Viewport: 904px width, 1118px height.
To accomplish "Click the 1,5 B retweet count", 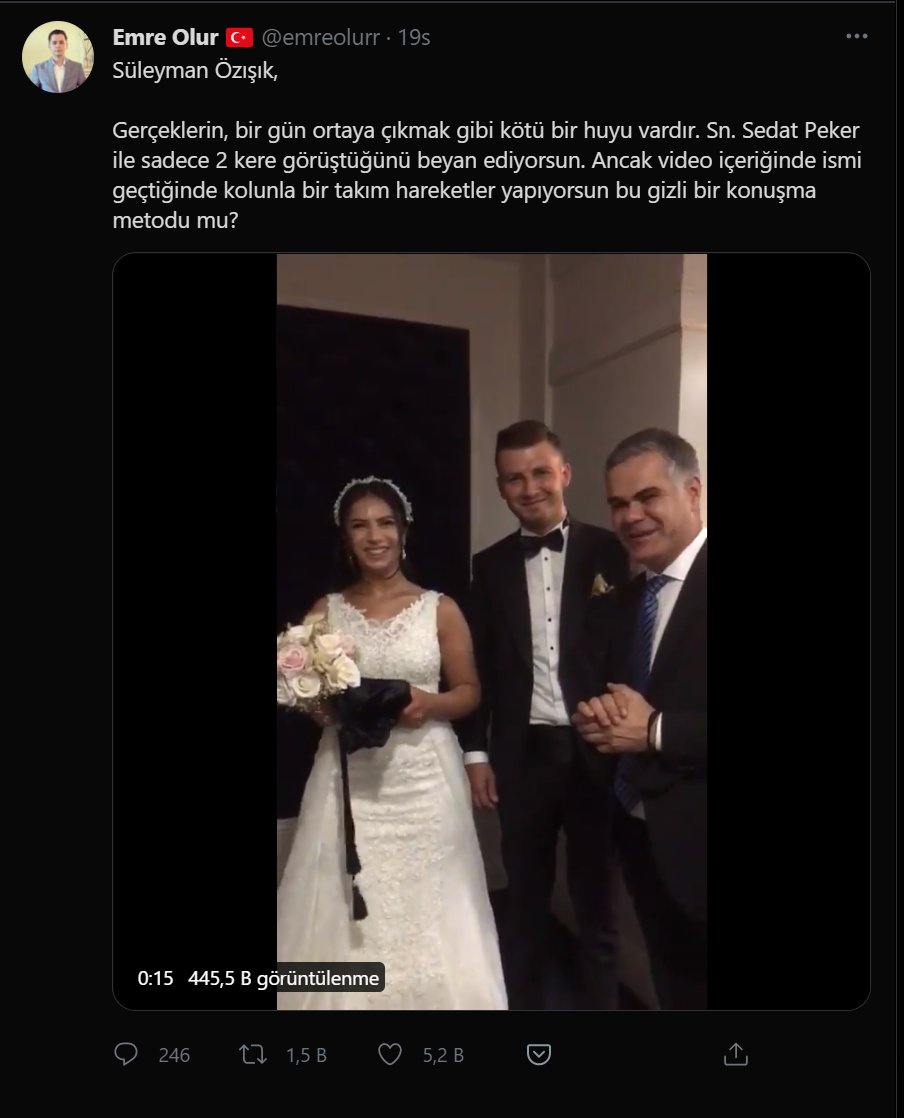I will click(307, 1055).
